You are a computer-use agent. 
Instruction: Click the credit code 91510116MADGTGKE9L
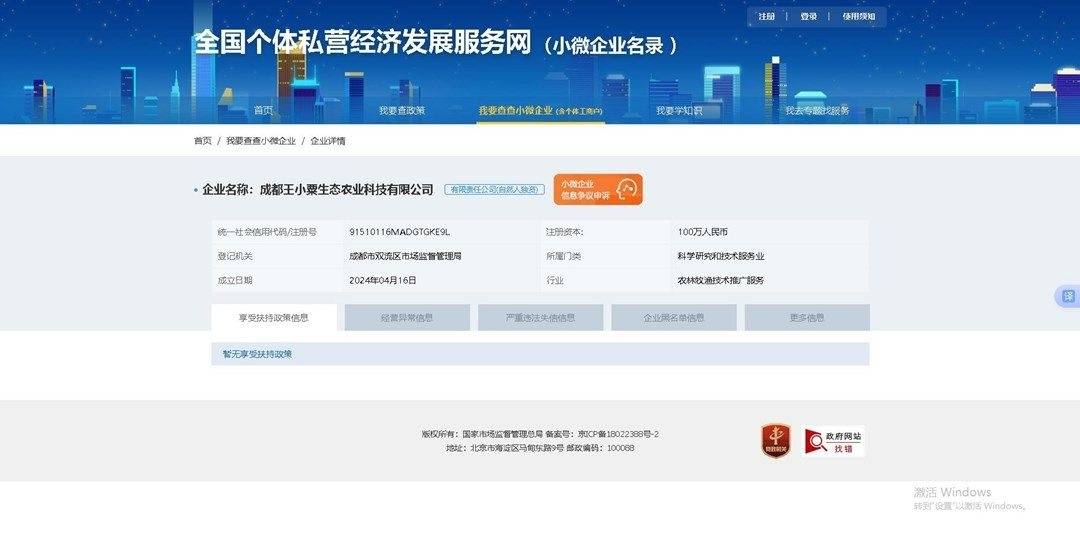click(x=399, y=232)
